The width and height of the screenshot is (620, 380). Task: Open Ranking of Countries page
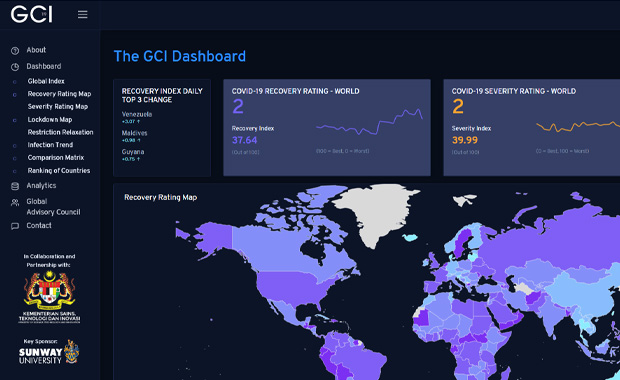[59, 170]
